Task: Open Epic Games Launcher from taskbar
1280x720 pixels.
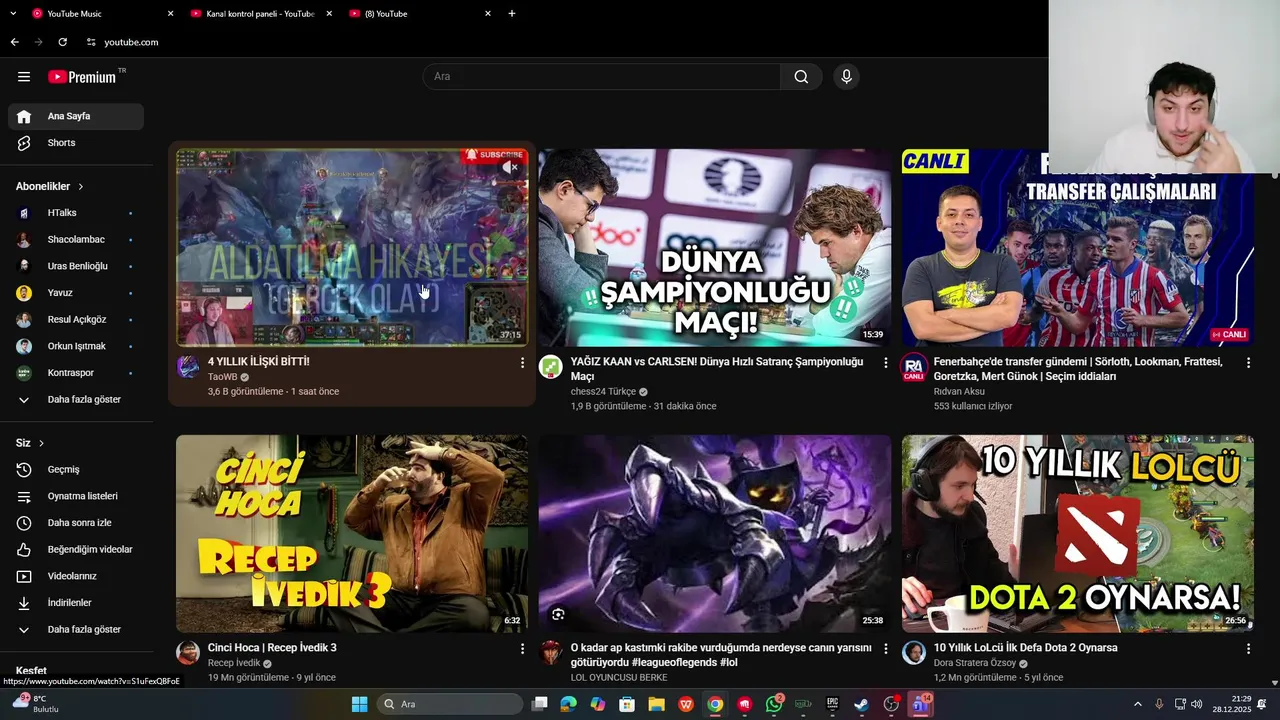Action: tap(832, 704)
